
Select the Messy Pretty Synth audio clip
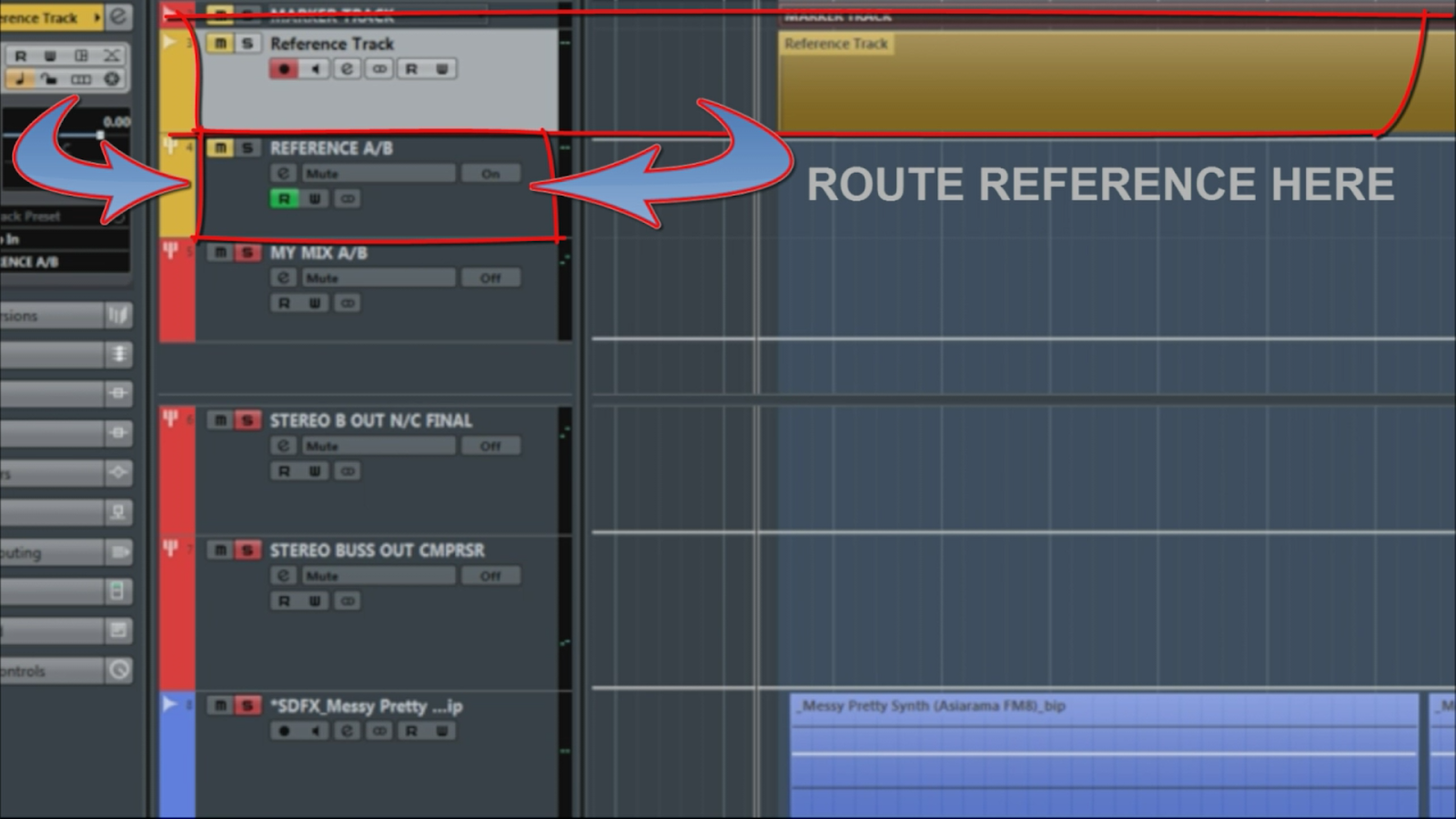click(1104, 755)
